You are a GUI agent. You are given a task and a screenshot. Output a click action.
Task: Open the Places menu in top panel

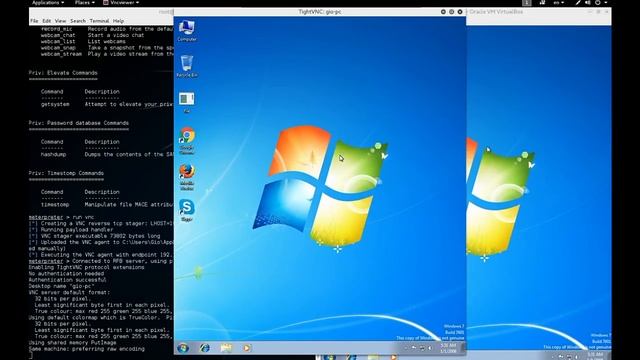click(84, 2)
